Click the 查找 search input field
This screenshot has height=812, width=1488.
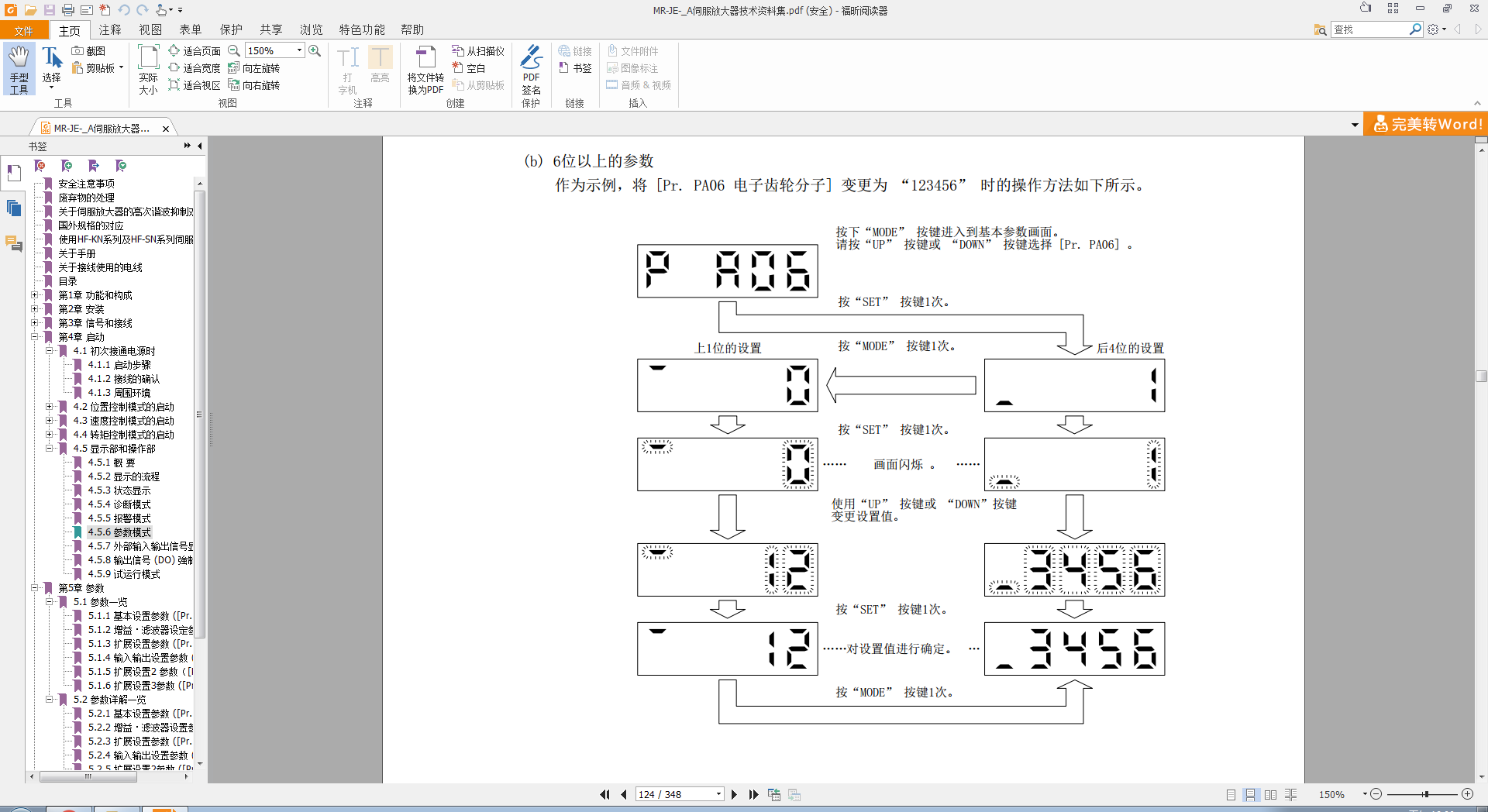[1369, 29]
